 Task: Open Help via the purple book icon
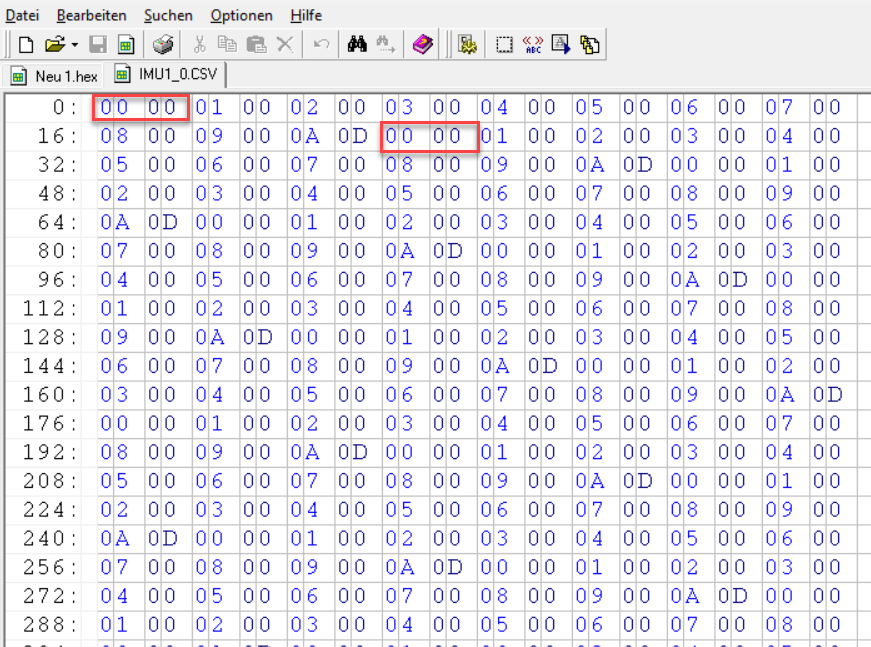coord(421,44)
